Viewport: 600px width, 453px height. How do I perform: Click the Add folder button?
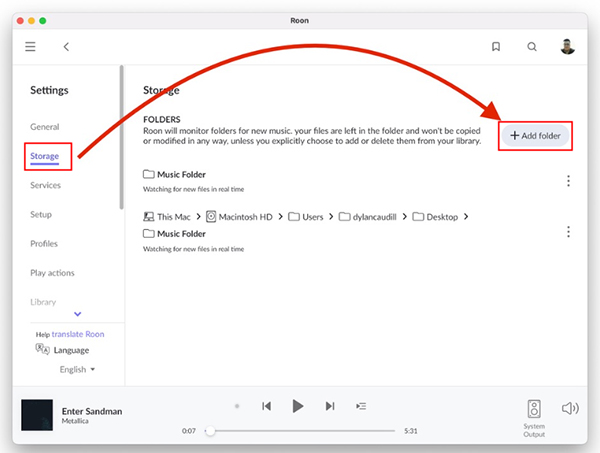point(536,135)
